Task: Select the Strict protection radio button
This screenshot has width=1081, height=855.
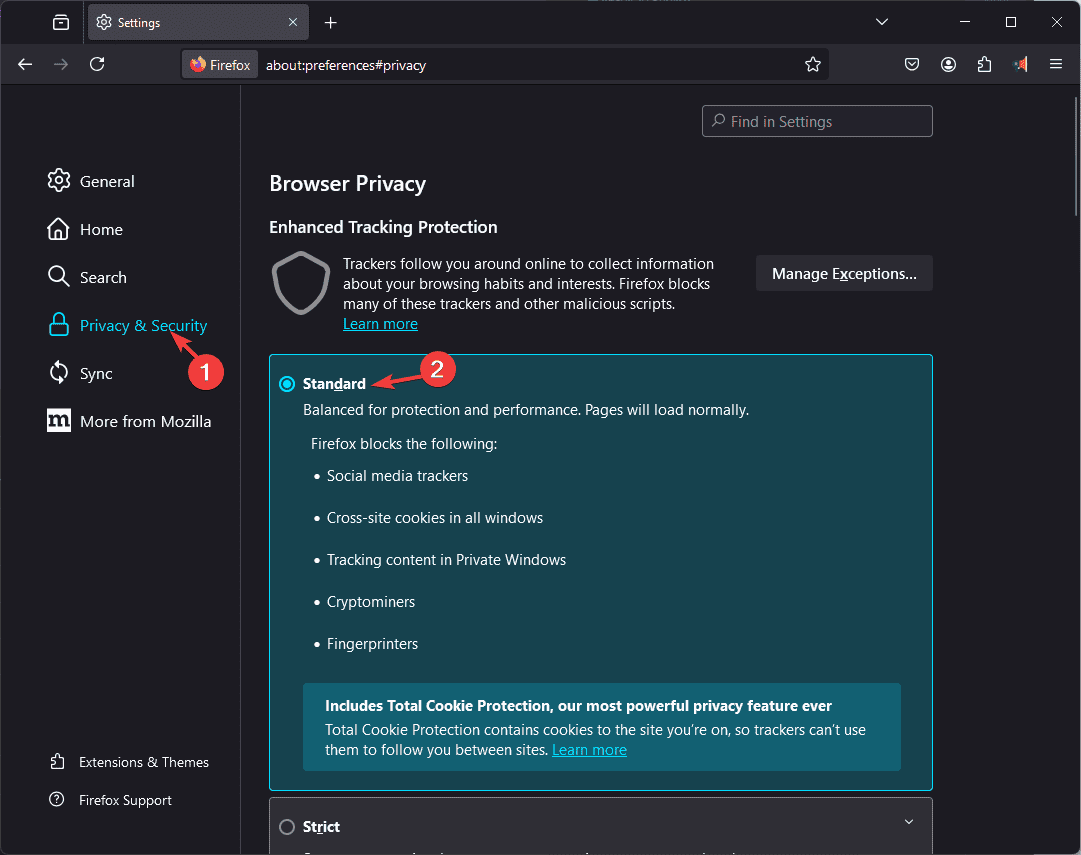Action: pyautogui.click(x=287, y=827)
